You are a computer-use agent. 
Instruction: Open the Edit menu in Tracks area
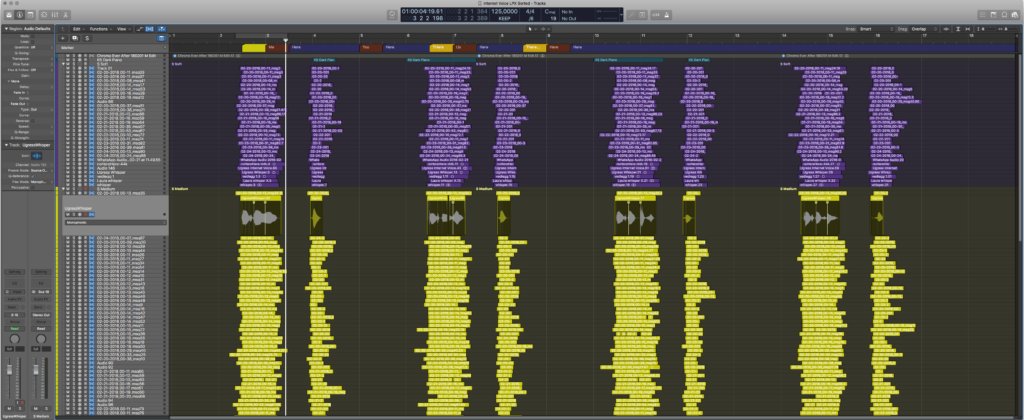[77, 29]
